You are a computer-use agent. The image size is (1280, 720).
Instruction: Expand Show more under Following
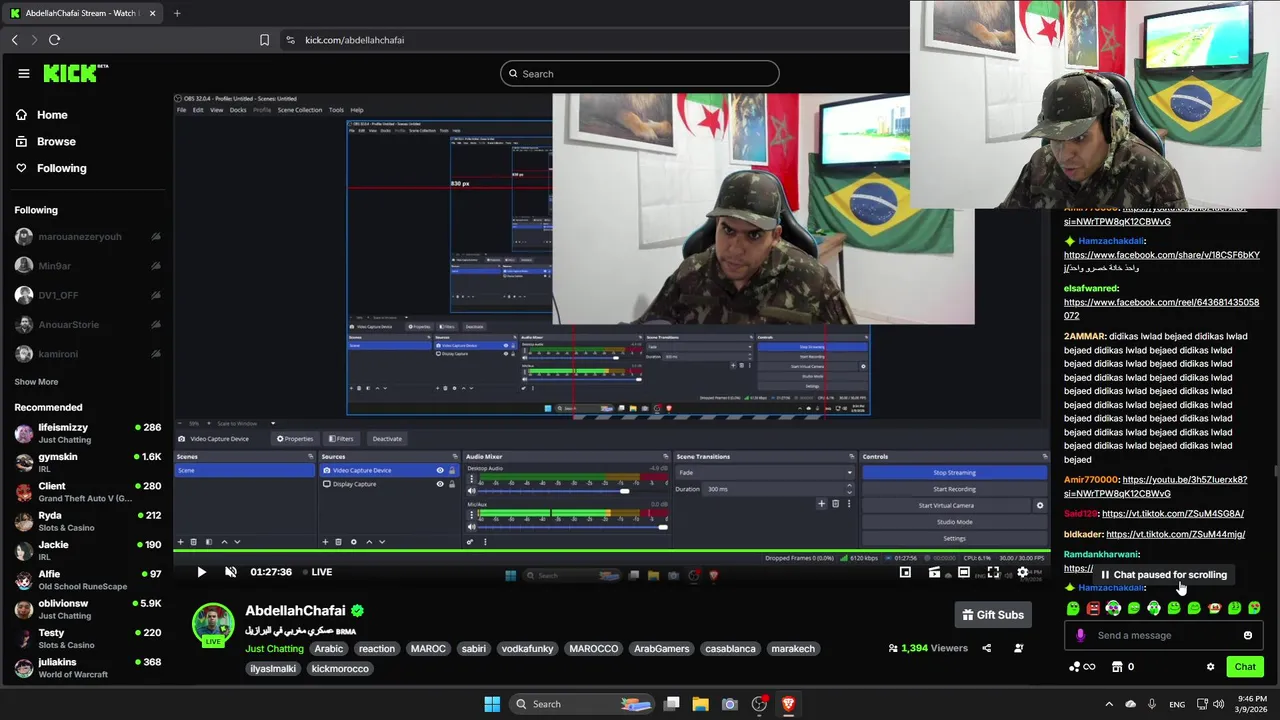tap(36, 382)
